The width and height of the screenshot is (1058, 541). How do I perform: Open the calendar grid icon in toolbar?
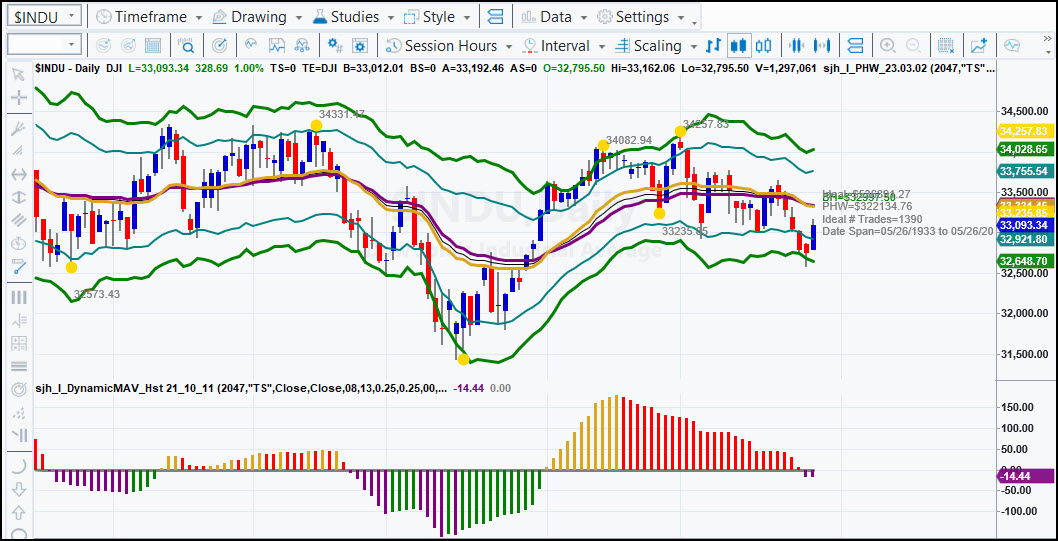coord(154,46)
